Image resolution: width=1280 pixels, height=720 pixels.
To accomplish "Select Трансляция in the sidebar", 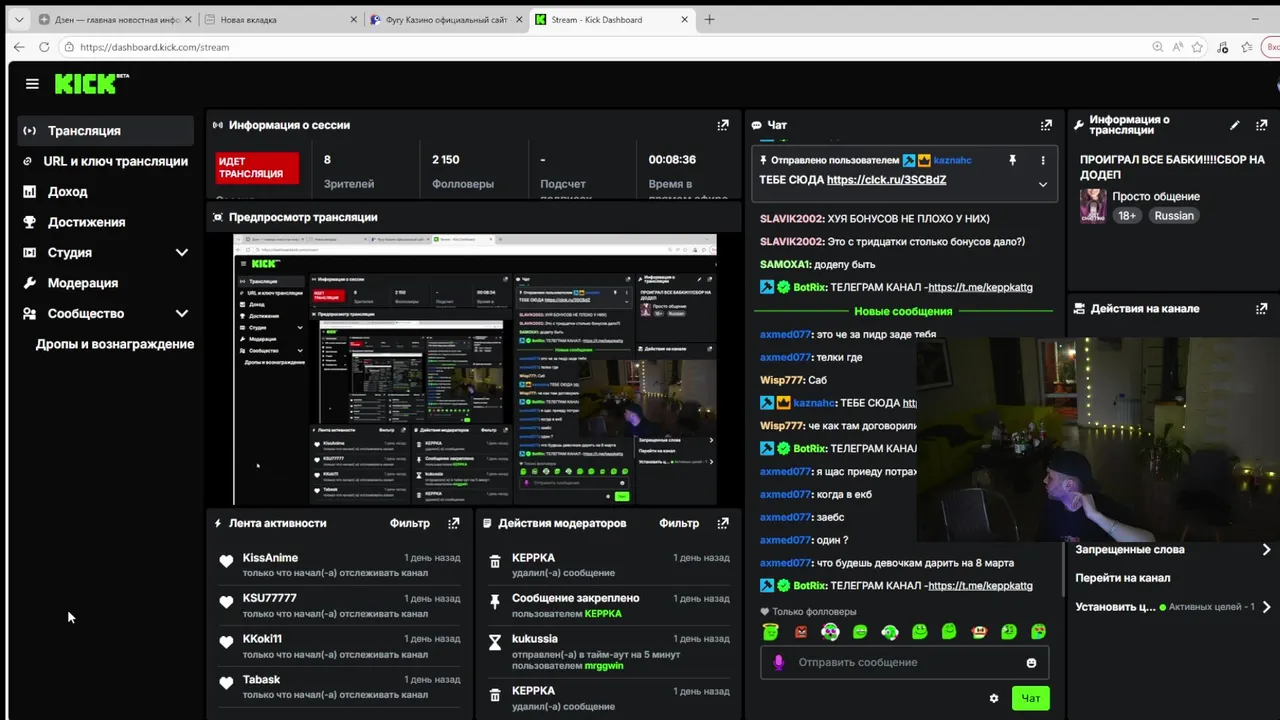I will click(105, 131).
